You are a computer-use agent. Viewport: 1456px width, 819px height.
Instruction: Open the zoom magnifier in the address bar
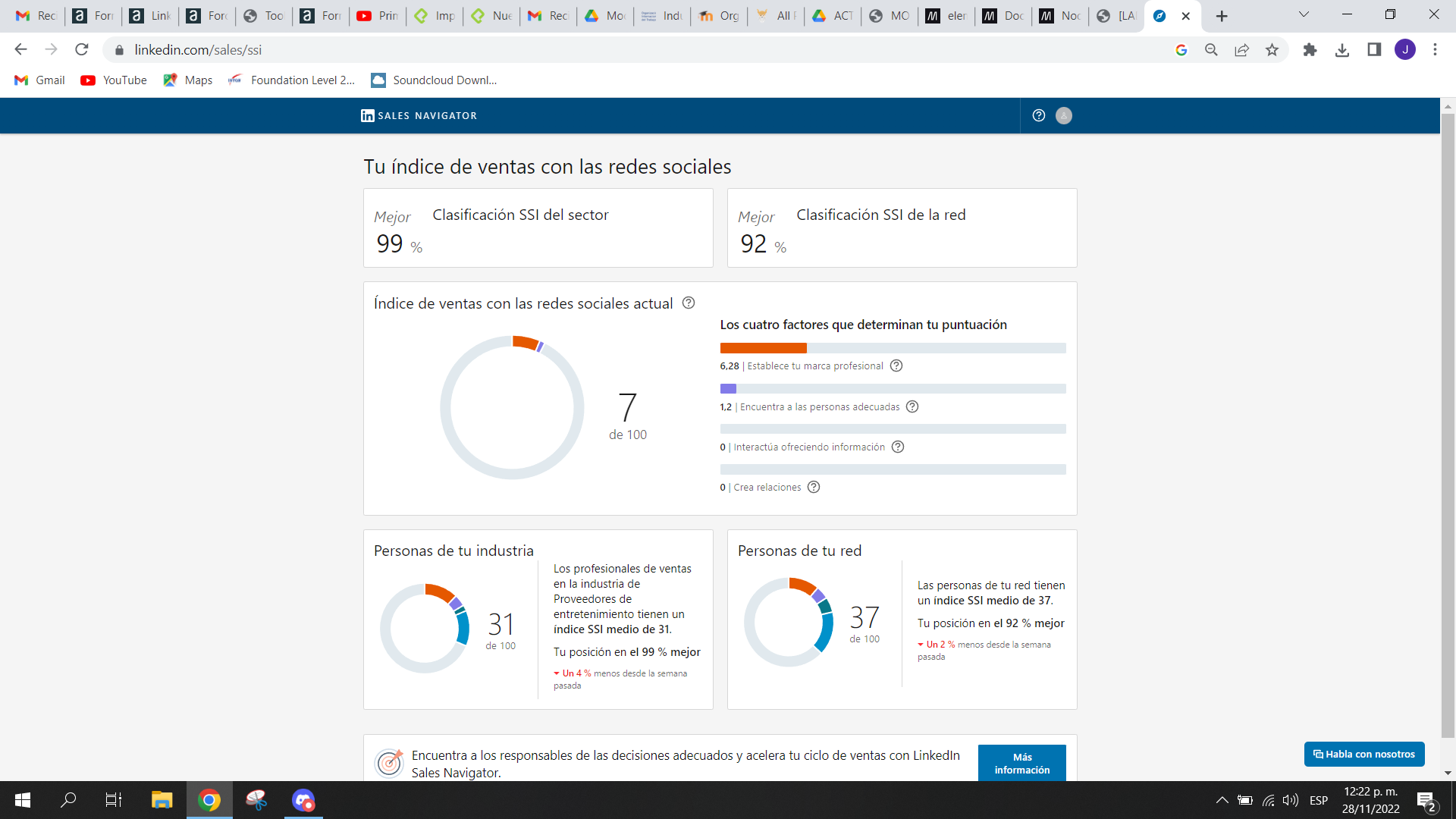click(1211, 49)
